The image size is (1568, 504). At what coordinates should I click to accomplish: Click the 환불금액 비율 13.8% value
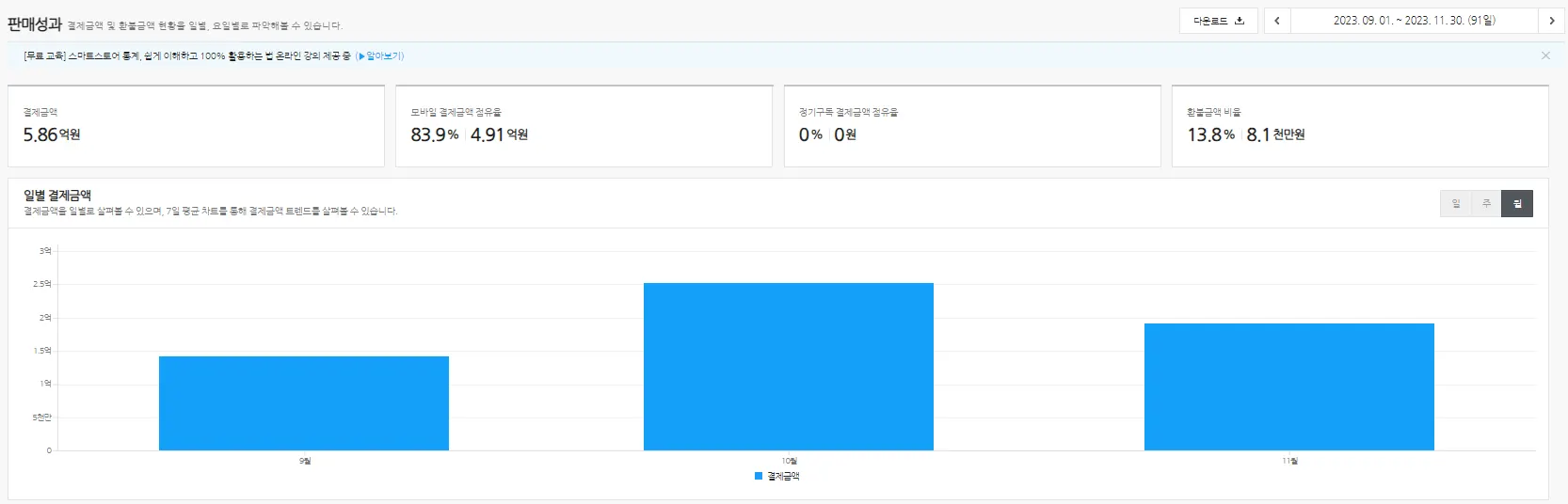pos(1211,134)
